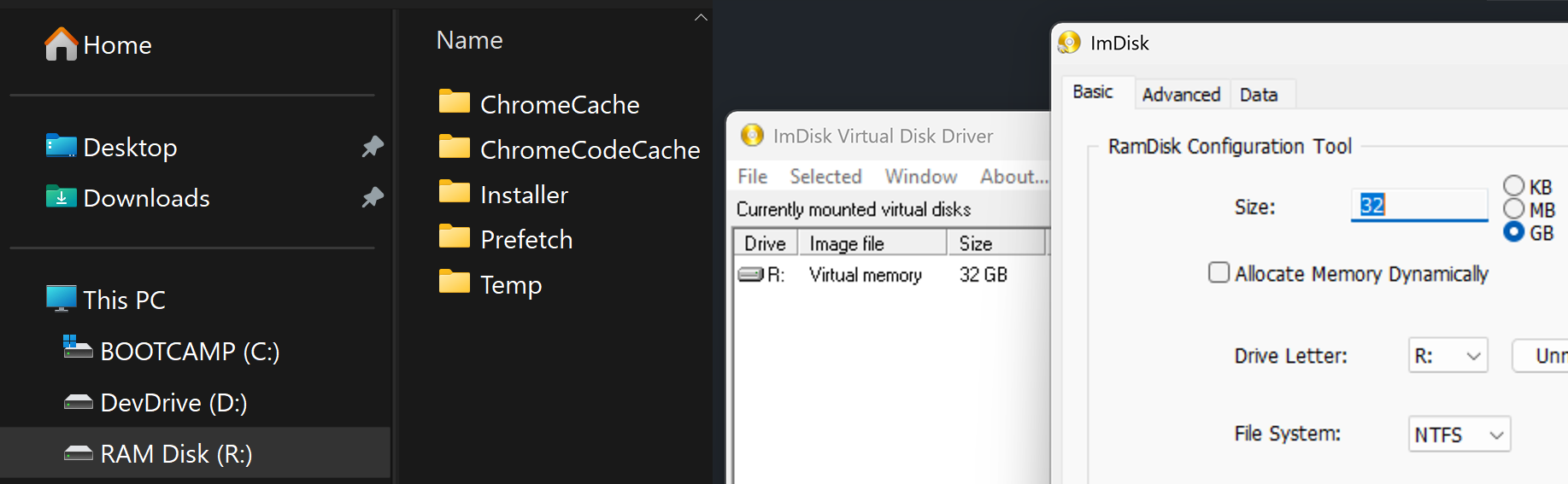Viewport: 1568px width, 484px height.
Task: Select the Temp folder name
Action: [x=511, y=284]
